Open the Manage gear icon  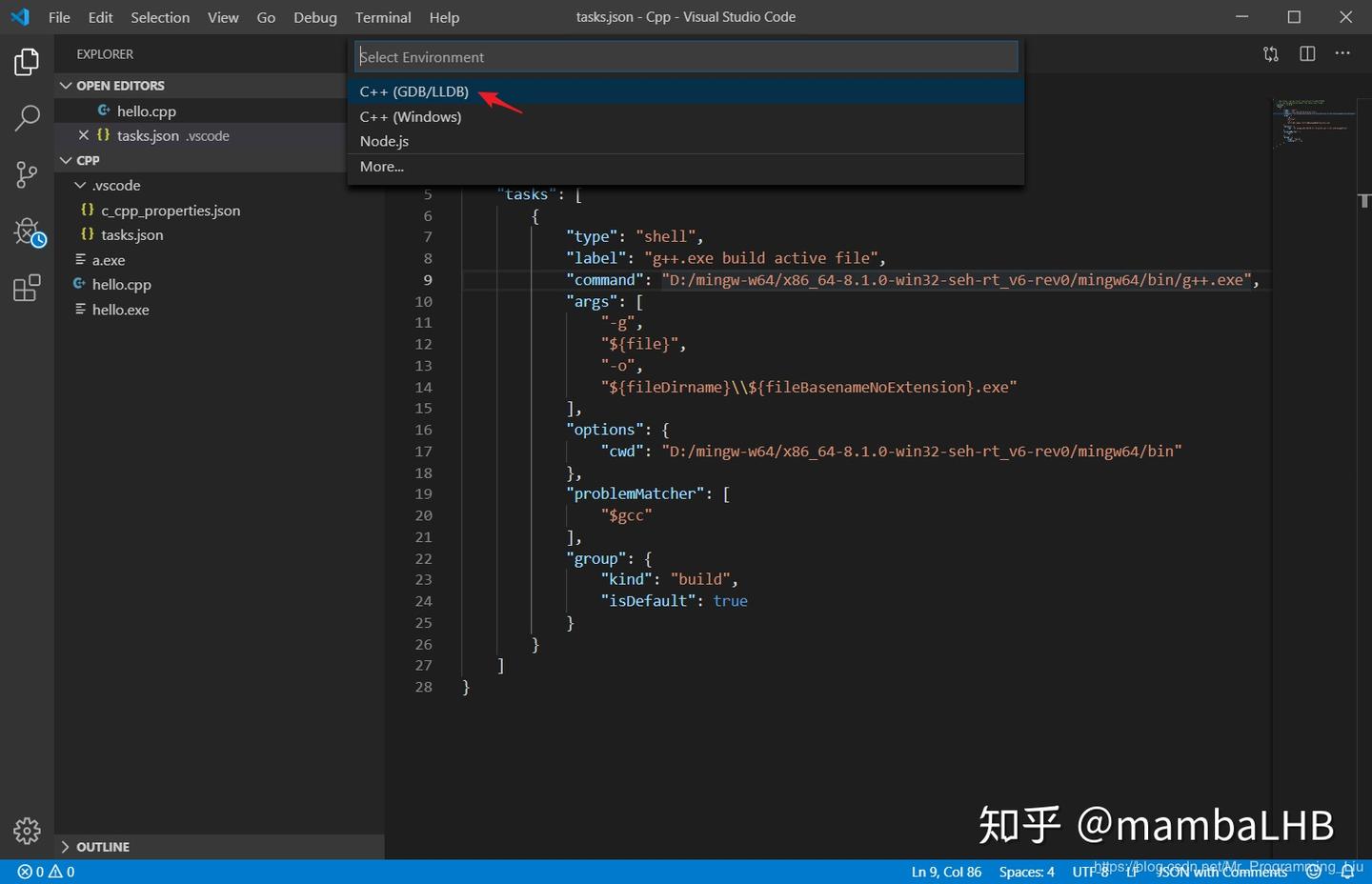26,831
